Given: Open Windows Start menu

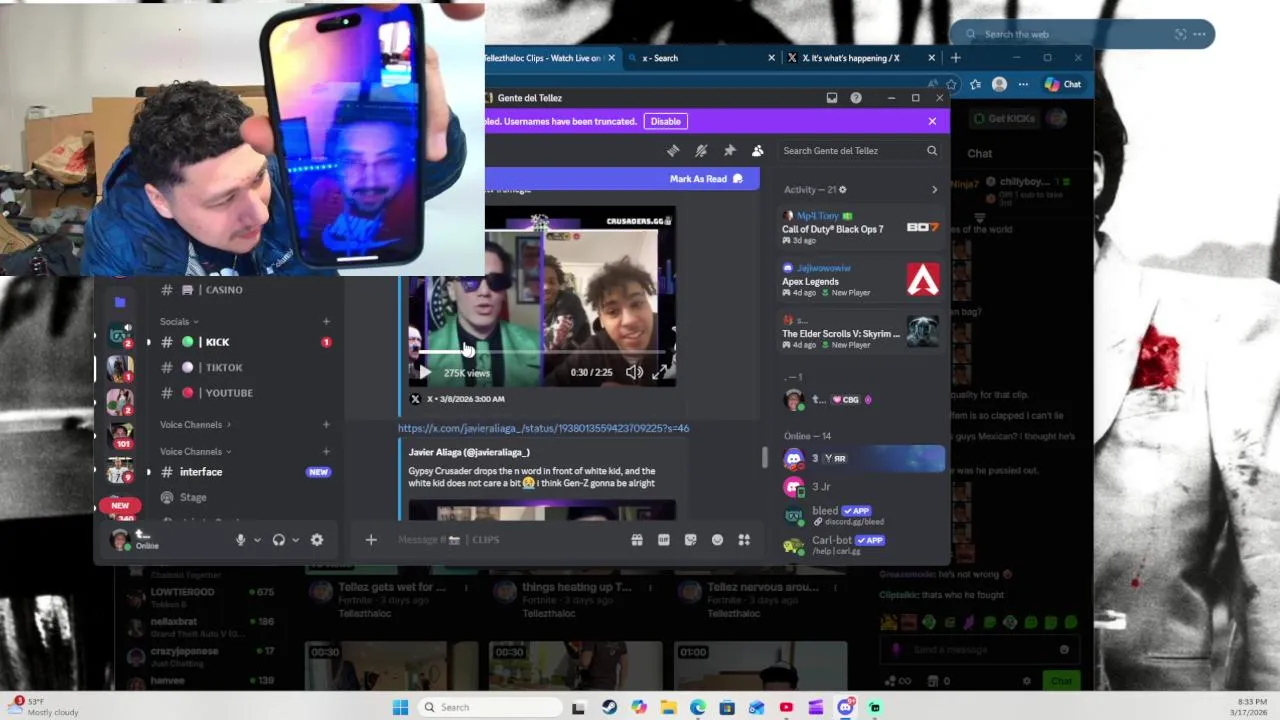Looking at the screenshot, I should tap(400, 707).
